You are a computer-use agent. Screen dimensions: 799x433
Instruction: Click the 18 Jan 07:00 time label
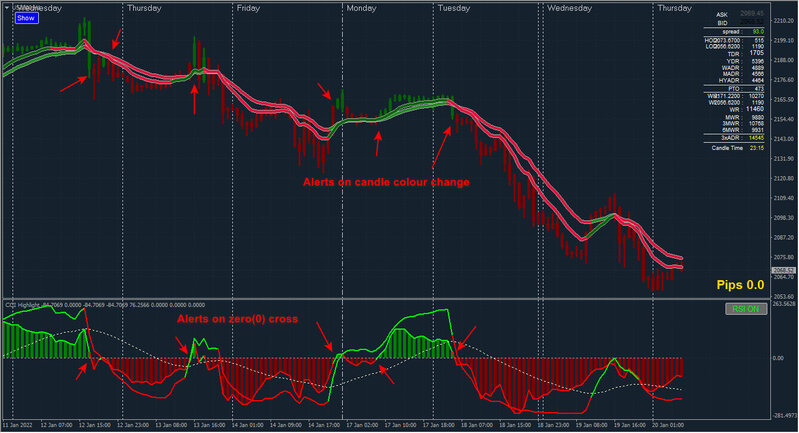[476, 425]
